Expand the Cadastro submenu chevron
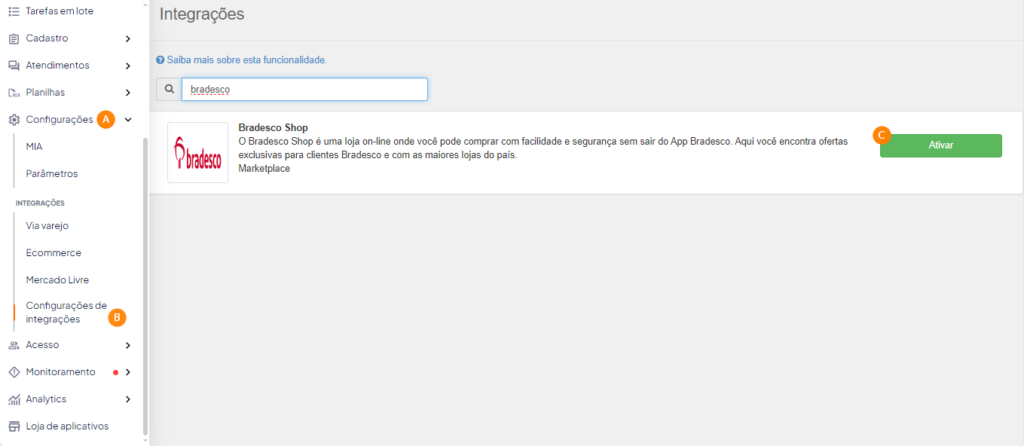The height and width of the screenshot is (446, 1024). click(x=128, y=39)
